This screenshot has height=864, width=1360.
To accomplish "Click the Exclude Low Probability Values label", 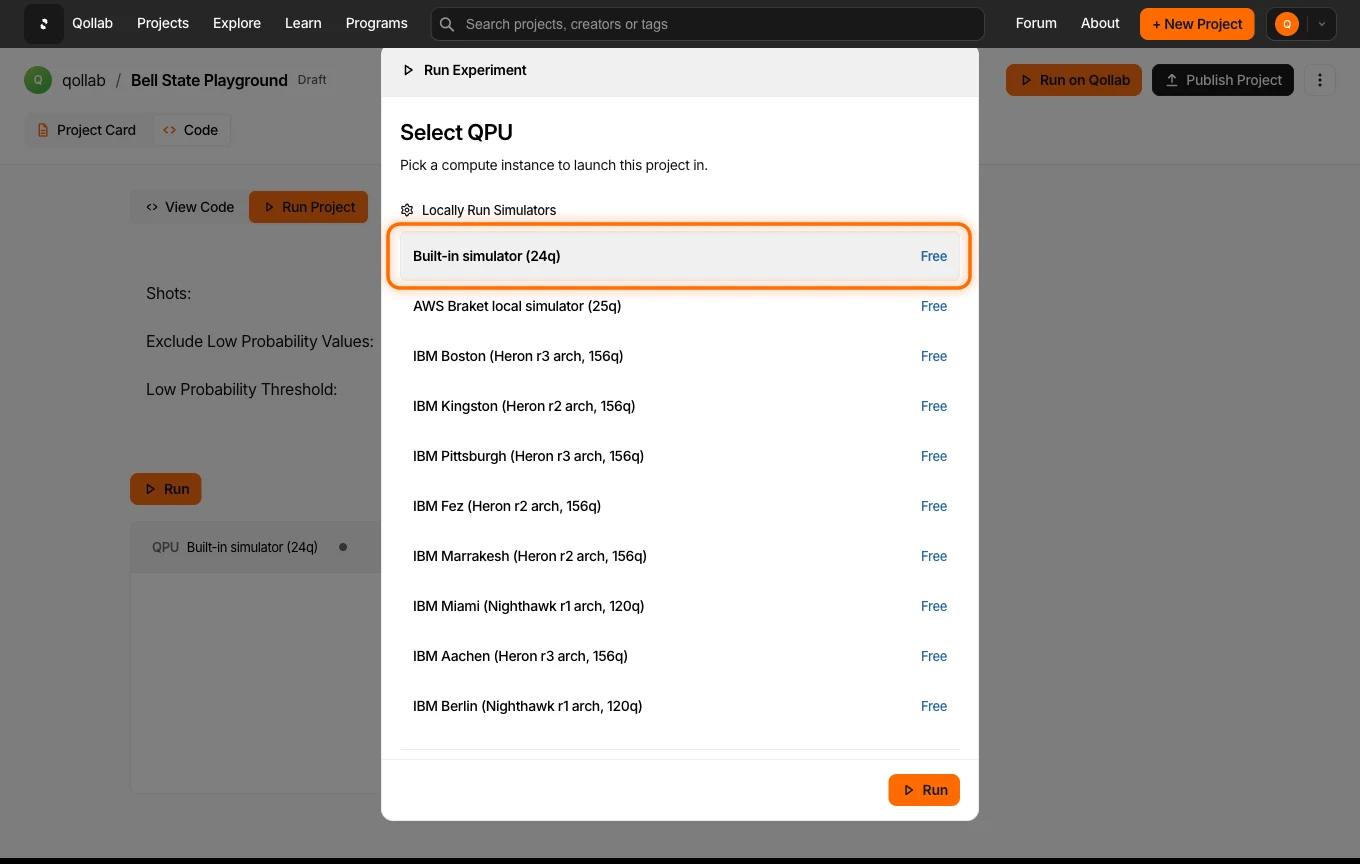I will pos(260,341).
